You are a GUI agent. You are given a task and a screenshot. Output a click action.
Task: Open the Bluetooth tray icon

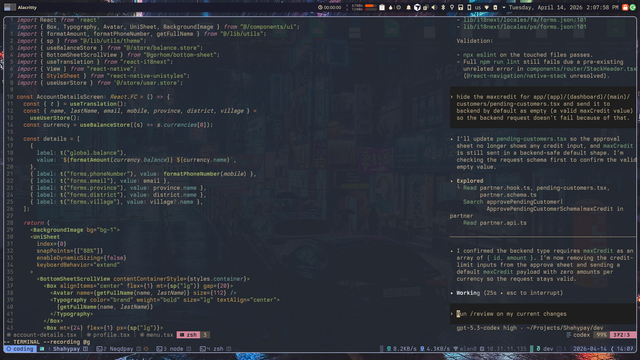pyautogui.click(x=443, y=7)
